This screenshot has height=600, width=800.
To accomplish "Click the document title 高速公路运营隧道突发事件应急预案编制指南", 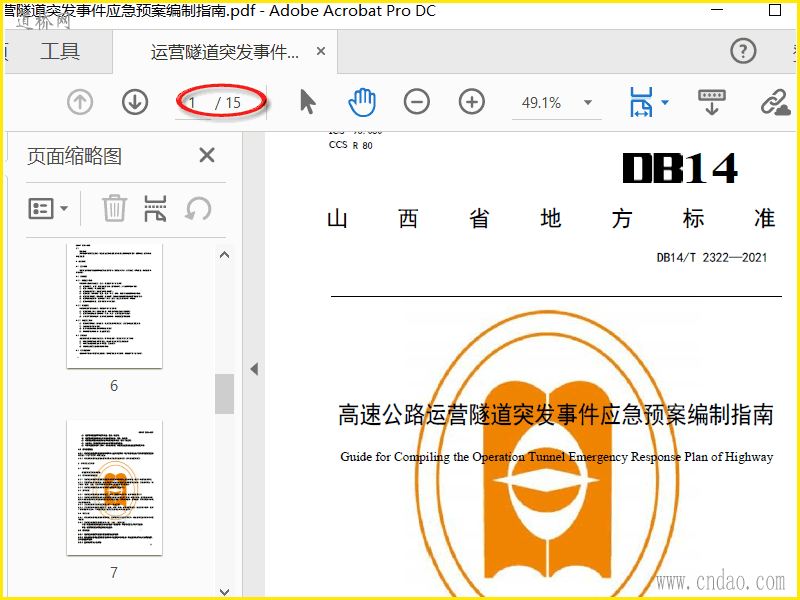I will 556,414.
